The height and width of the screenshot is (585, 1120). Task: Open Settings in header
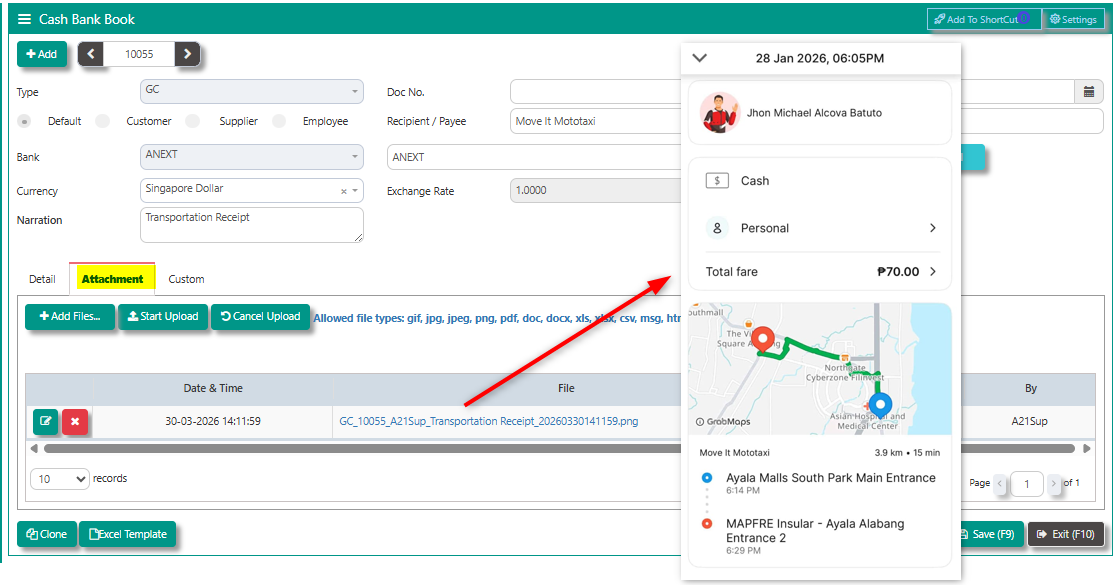(x=1072, y=19)
